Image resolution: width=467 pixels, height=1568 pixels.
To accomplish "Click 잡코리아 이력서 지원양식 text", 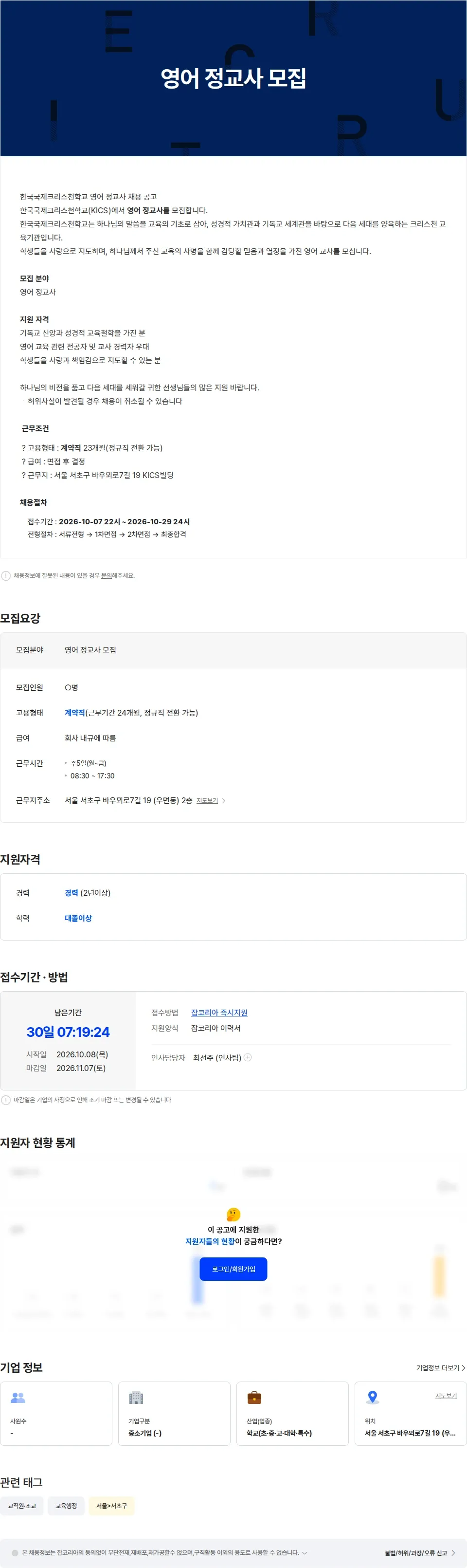I will pyautogui.click(x=216, y=1028).
